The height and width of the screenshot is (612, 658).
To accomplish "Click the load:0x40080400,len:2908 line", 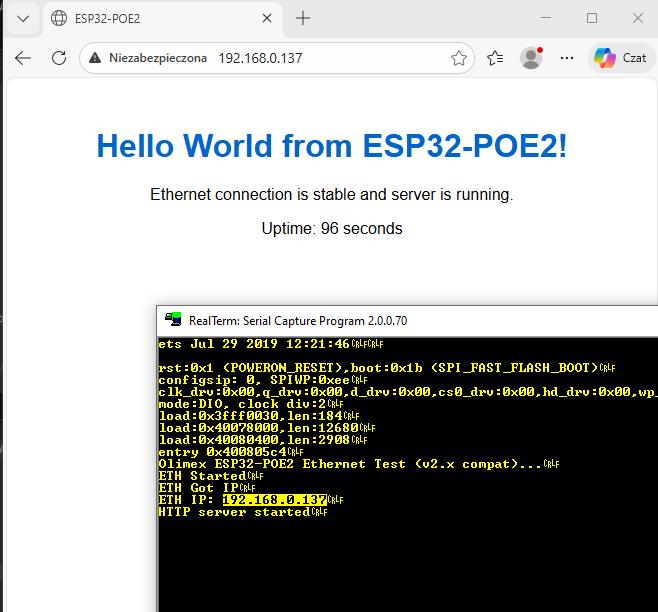I will [263, 440].
